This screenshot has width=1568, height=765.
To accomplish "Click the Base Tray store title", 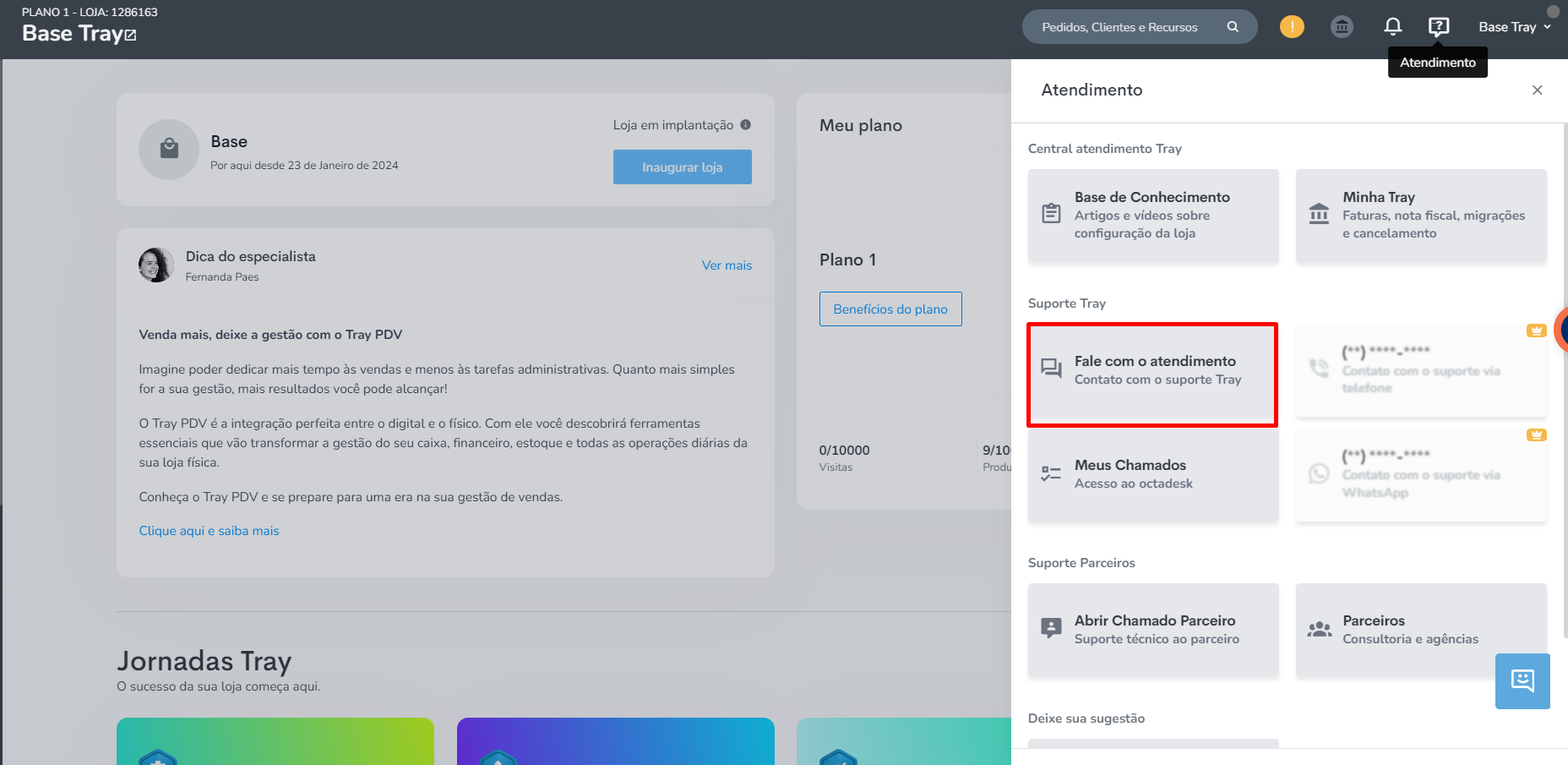I will [73, 34].
